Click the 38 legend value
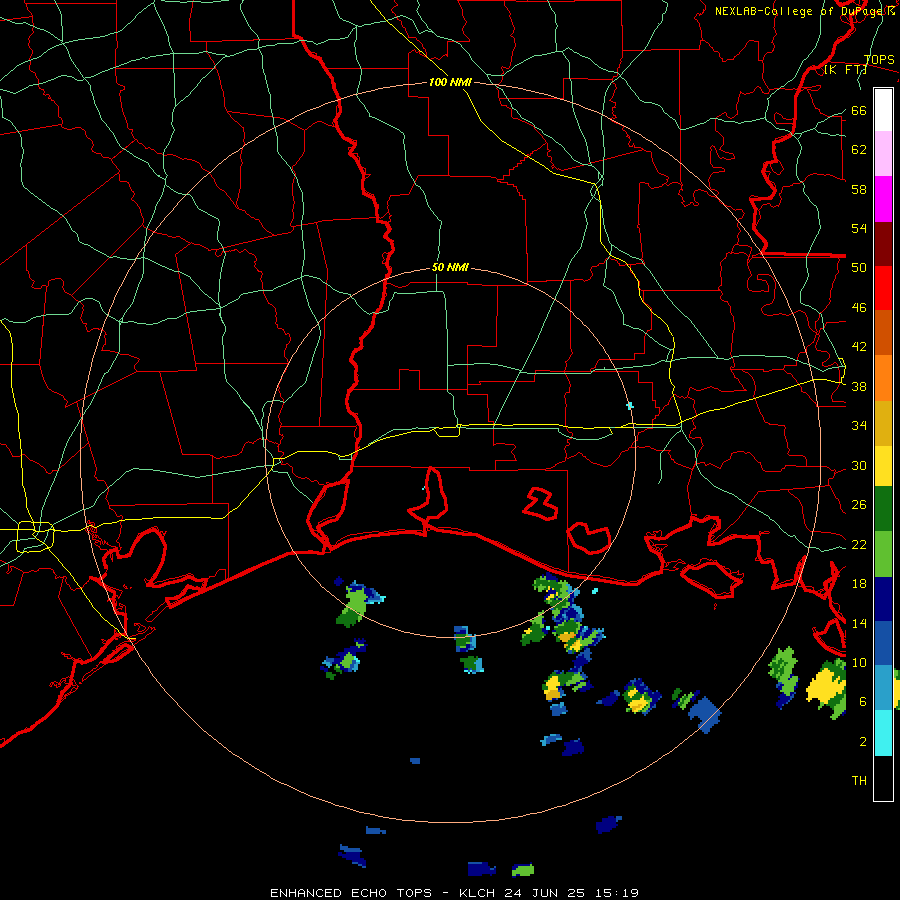Image resolution: width=900 pixels, height=900 pixels. coord(859,386)
